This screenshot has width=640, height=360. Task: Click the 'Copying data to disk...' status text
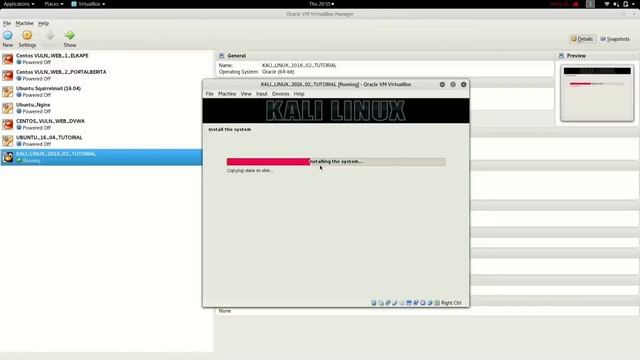tap(250, 171)
